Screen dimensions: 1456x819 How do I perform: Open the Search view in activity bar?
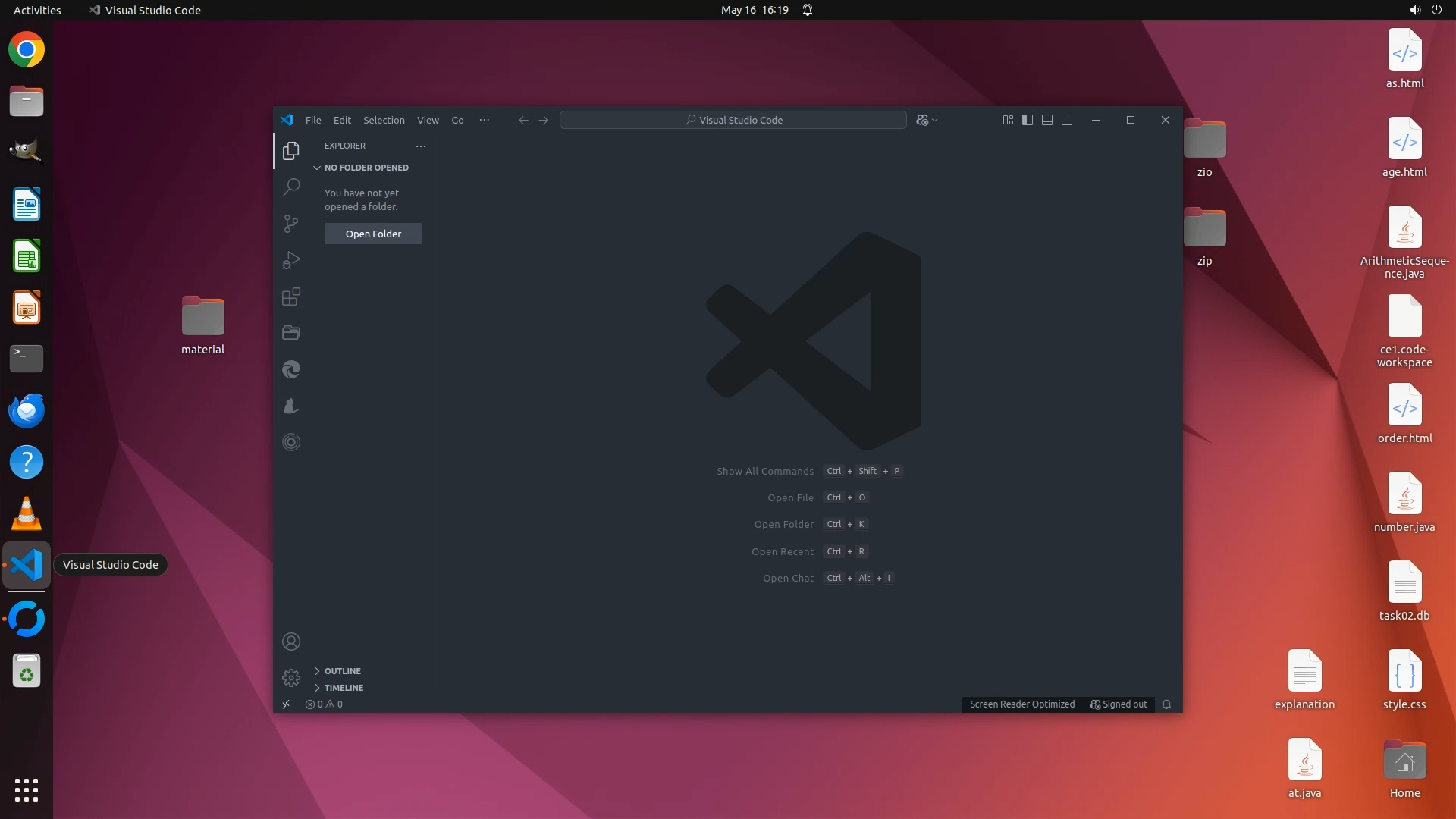(291, 187)
